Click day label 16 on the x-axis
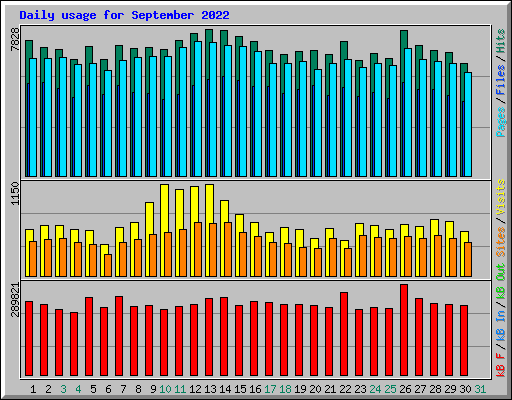Viewport: 512px width, 400px height. coord(255,389)
